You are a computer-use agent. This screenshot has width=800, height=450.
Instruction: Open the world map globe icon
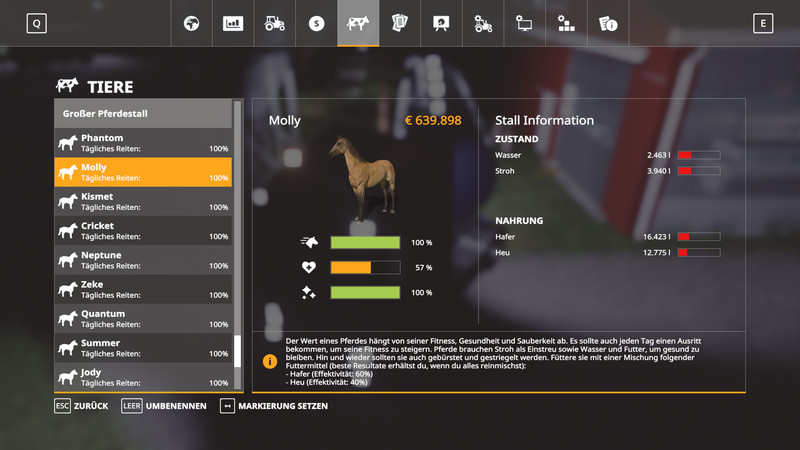click(191, 23)
